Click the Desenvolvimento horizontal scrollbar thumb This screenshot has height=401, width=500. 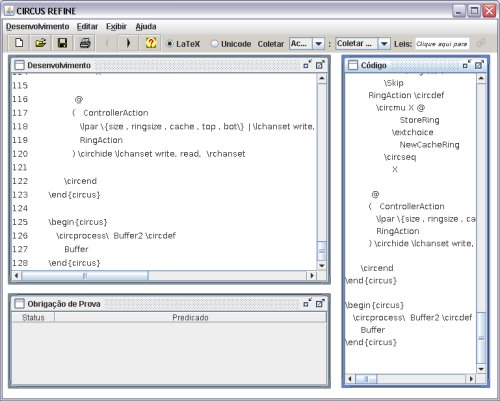pyautogui.click(x=85, y=276)
